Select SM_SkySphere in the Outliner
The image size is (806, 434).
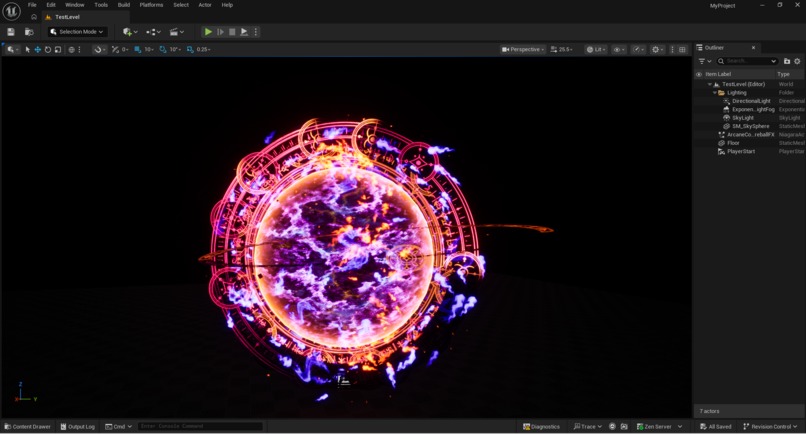click(749, 126)
